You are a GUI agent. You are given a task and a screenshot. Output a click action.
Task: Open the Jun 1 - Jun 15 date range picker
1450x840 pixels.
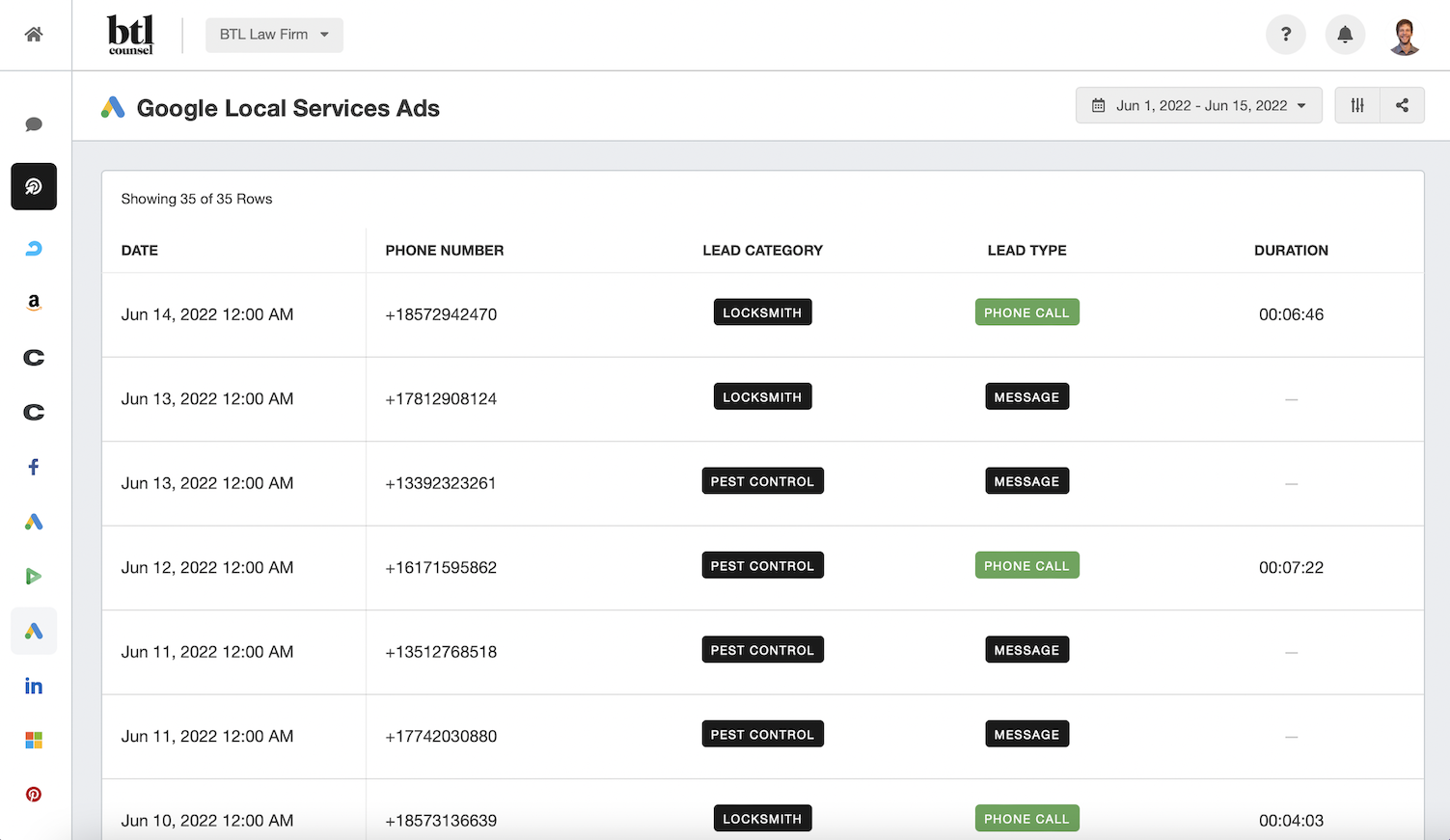(1199, 106)
